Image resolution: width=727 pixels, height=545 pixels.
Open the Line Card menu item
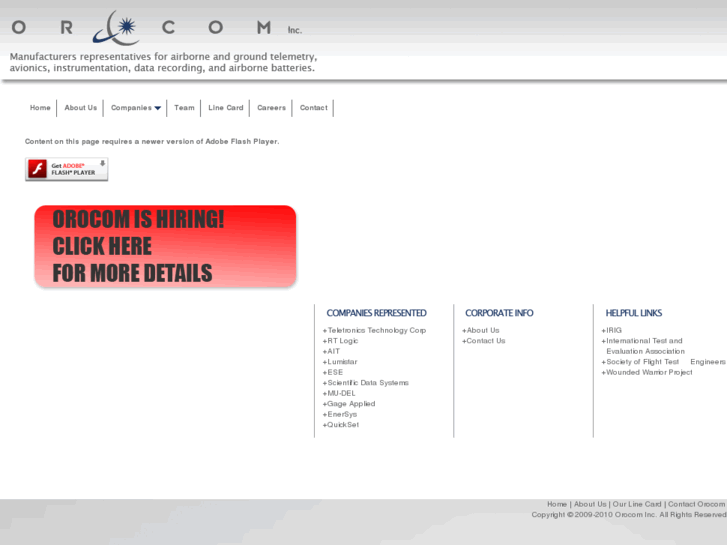pyautogui.click(x=226, y=108)
